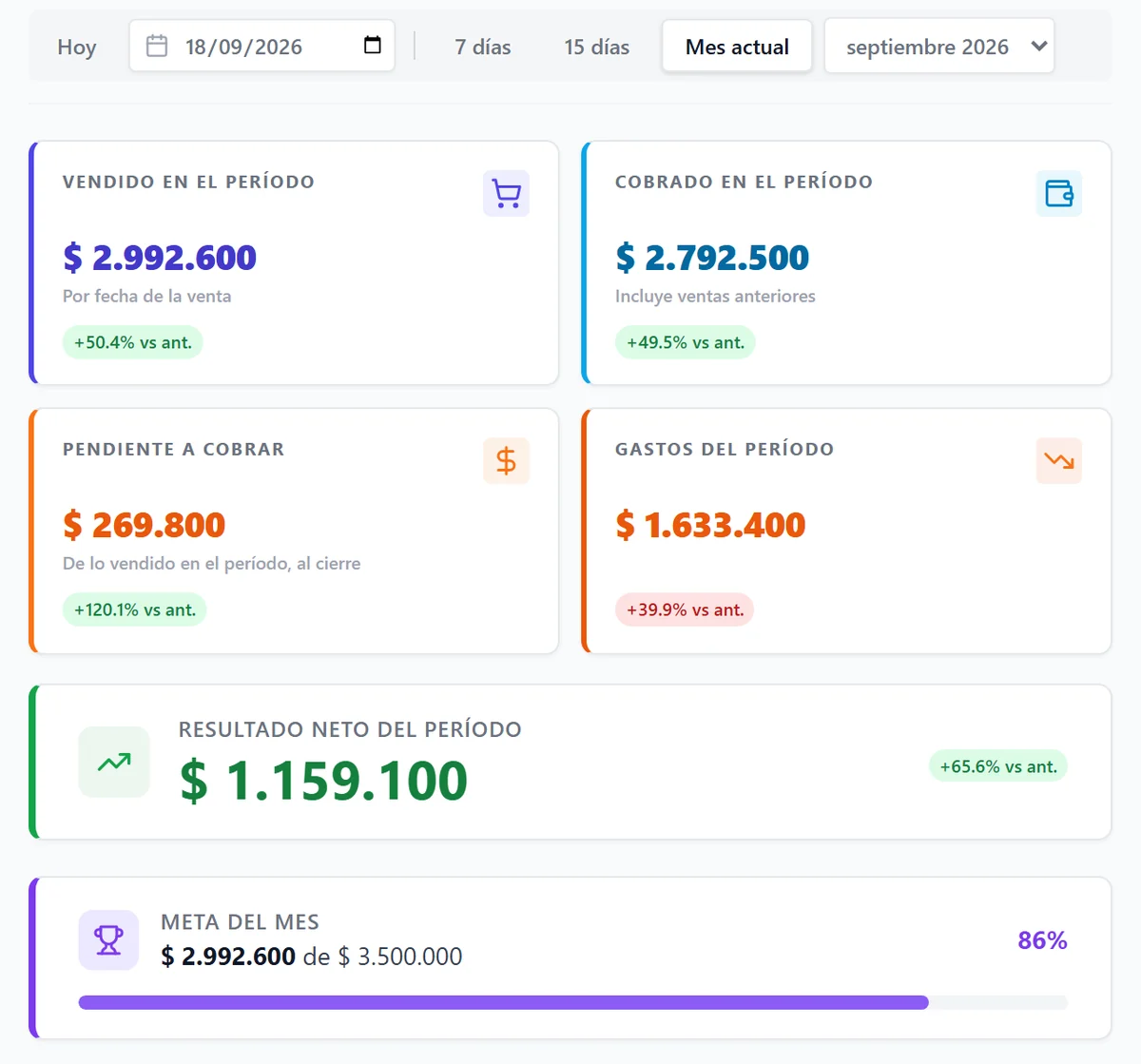
Task: Select the Hoy filter
Action: 77,47
